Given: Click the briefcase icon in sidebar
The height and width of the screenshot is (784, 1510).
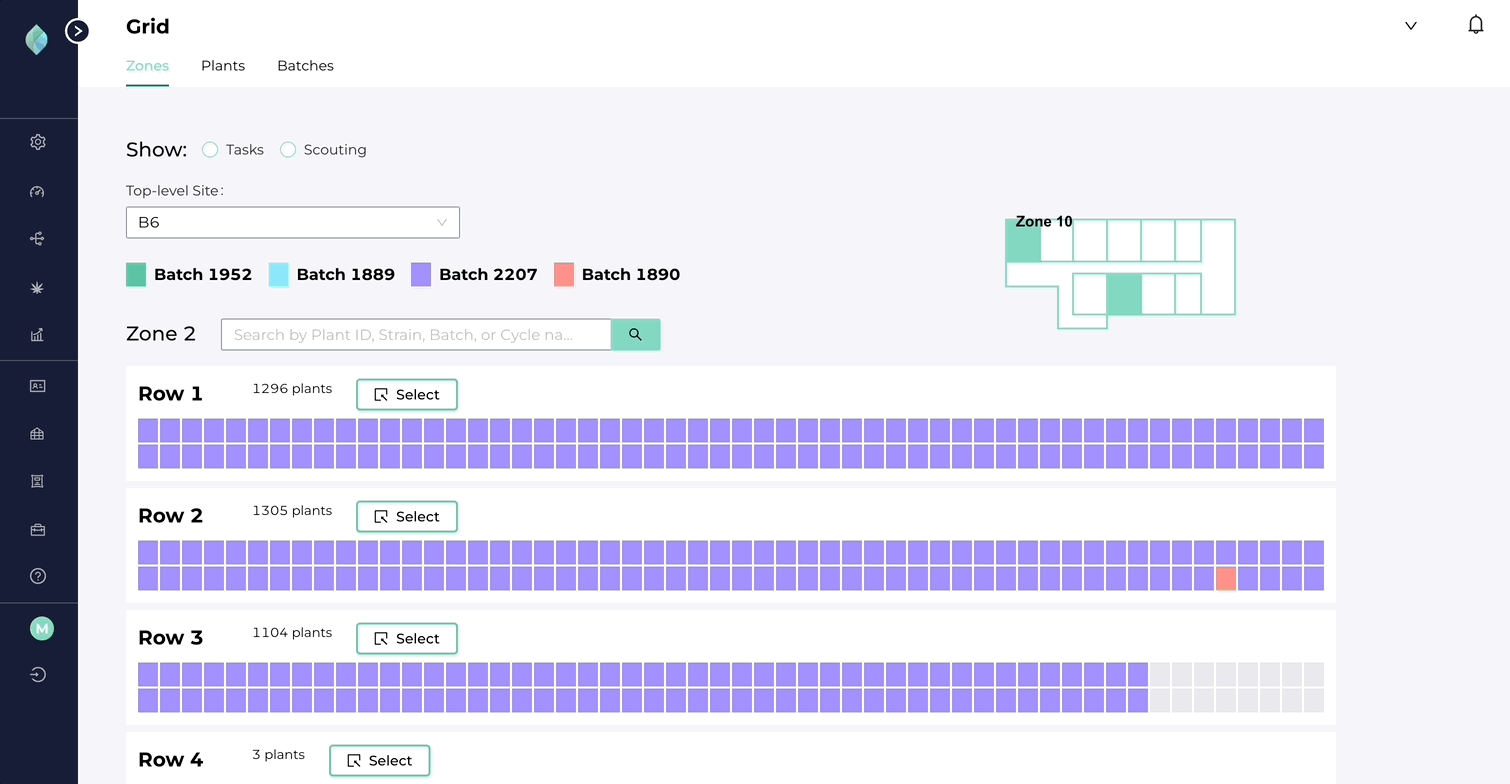Looking at the screenshot, I should [x=38, y=530].
